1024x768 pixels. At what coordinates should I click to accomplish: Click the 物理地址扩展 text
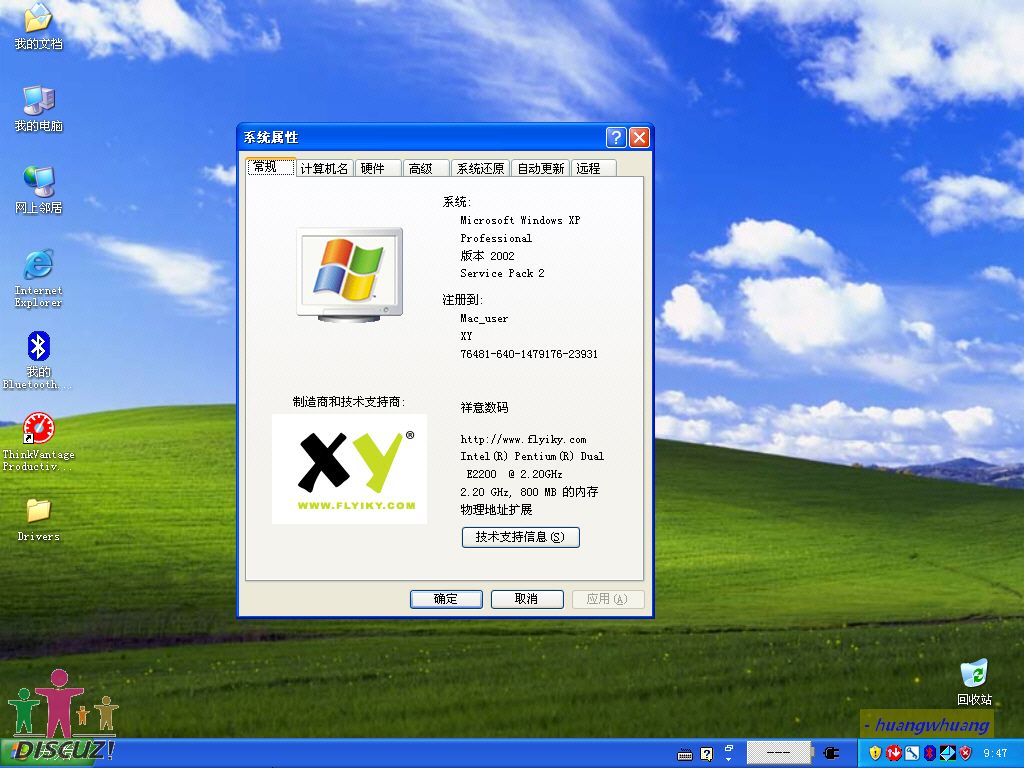(x=496, y=509)
